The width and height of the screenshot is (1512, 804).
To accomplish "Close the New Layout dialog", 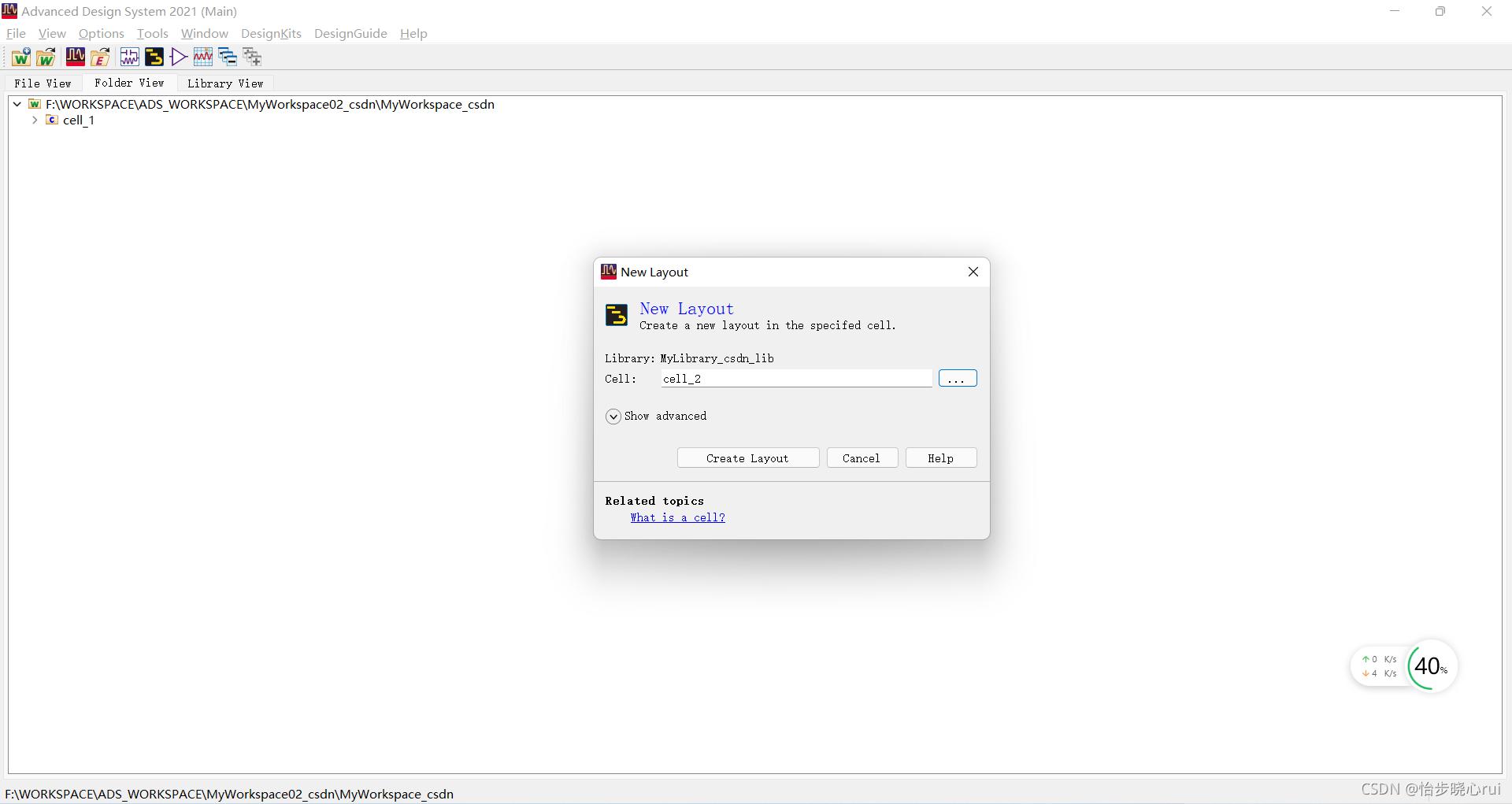I will 973,272.
